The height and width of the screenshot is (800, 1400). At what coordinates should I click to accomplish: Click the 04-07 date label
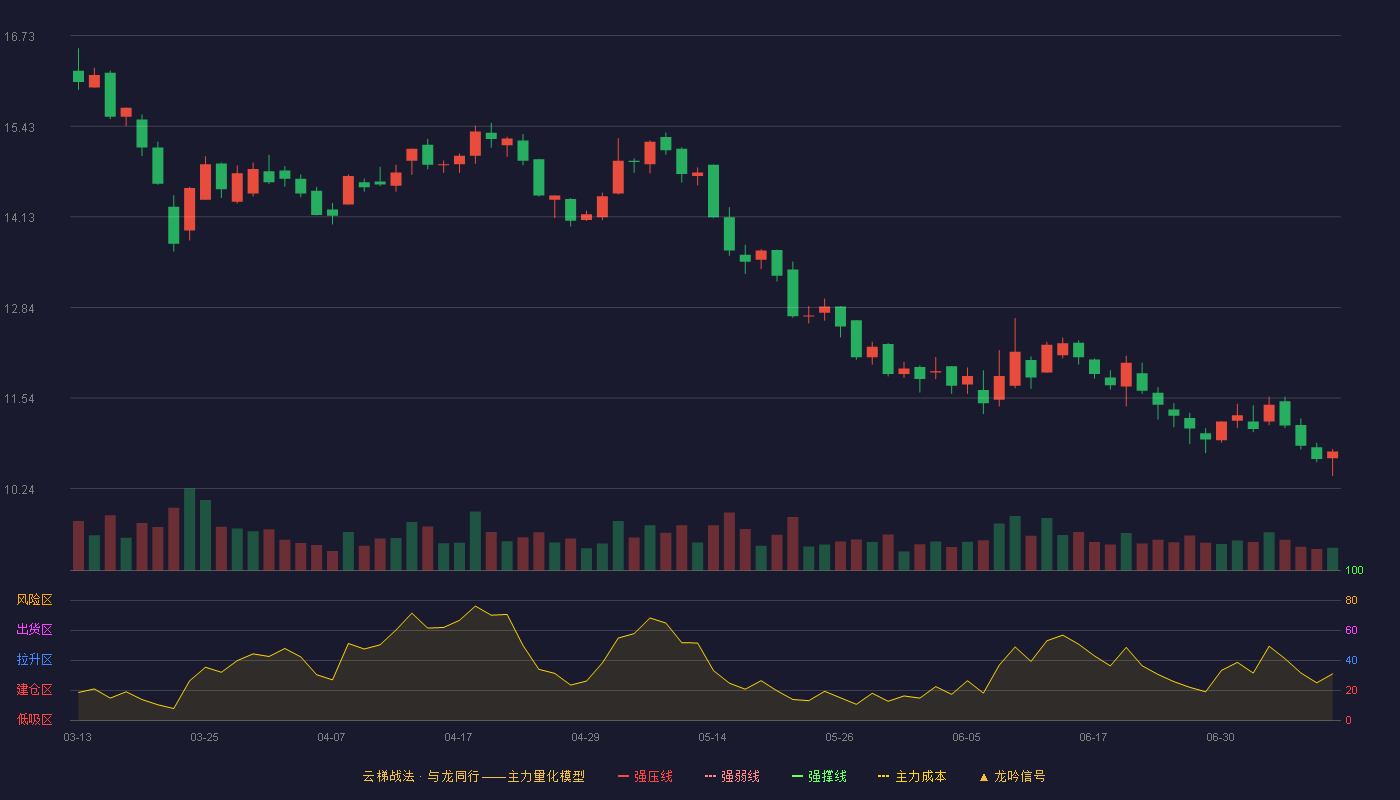click(332, 737)
